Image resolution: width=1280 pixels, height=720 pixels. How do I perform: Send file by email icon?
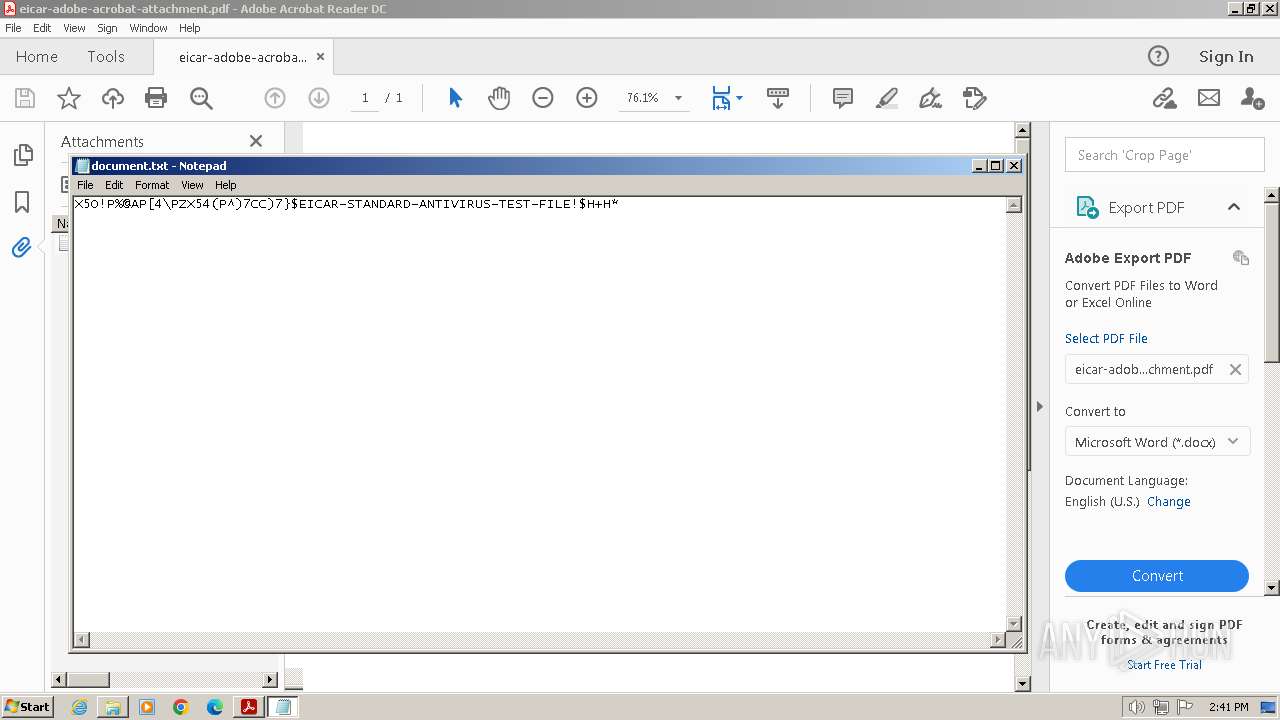click(x=1209, y=98)
